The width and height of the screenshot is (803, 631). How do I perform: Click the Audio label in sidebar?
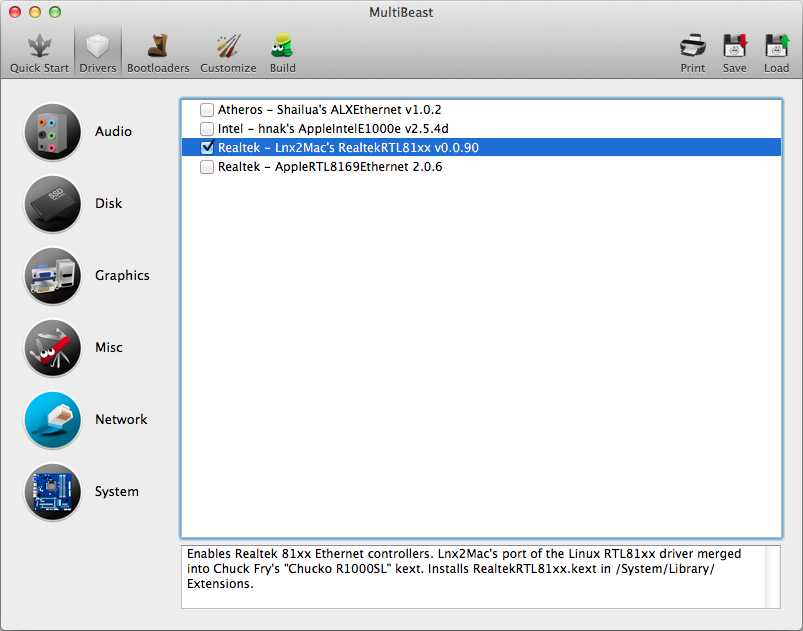(x=113, y=132)
